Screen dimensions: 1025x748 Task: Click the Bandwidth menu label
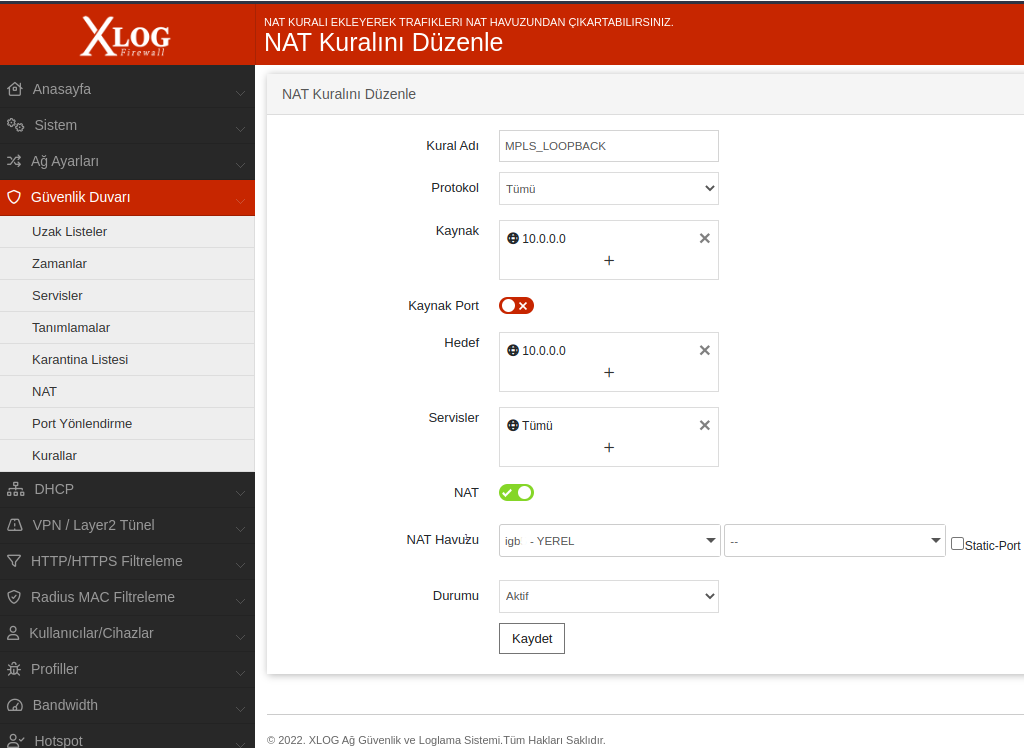point(65,705)
